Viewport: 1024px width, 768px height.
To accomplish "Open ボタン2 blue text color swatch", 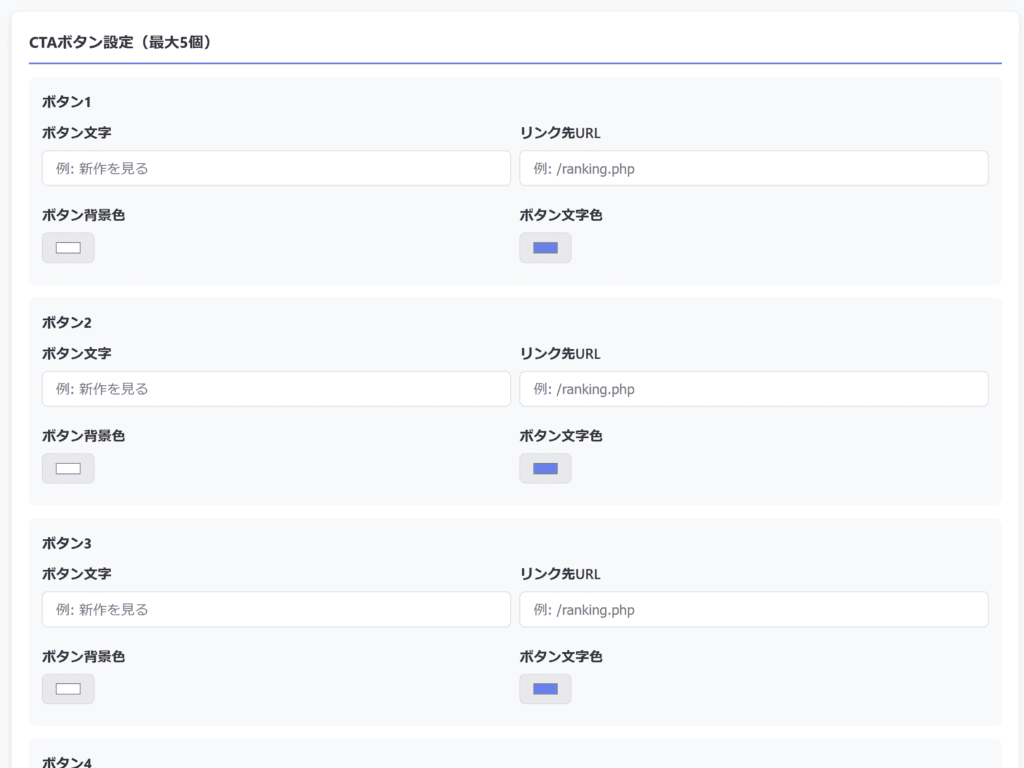I will coord(545,468).
